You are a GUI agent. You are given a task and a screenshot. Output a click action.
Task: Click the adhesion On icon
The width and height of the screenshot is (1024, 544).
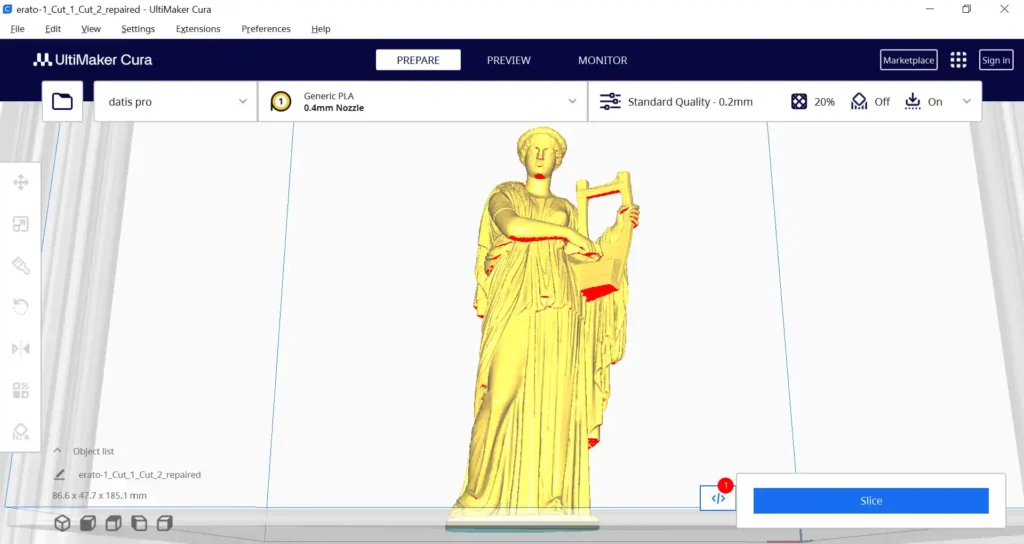coord(912,101)
